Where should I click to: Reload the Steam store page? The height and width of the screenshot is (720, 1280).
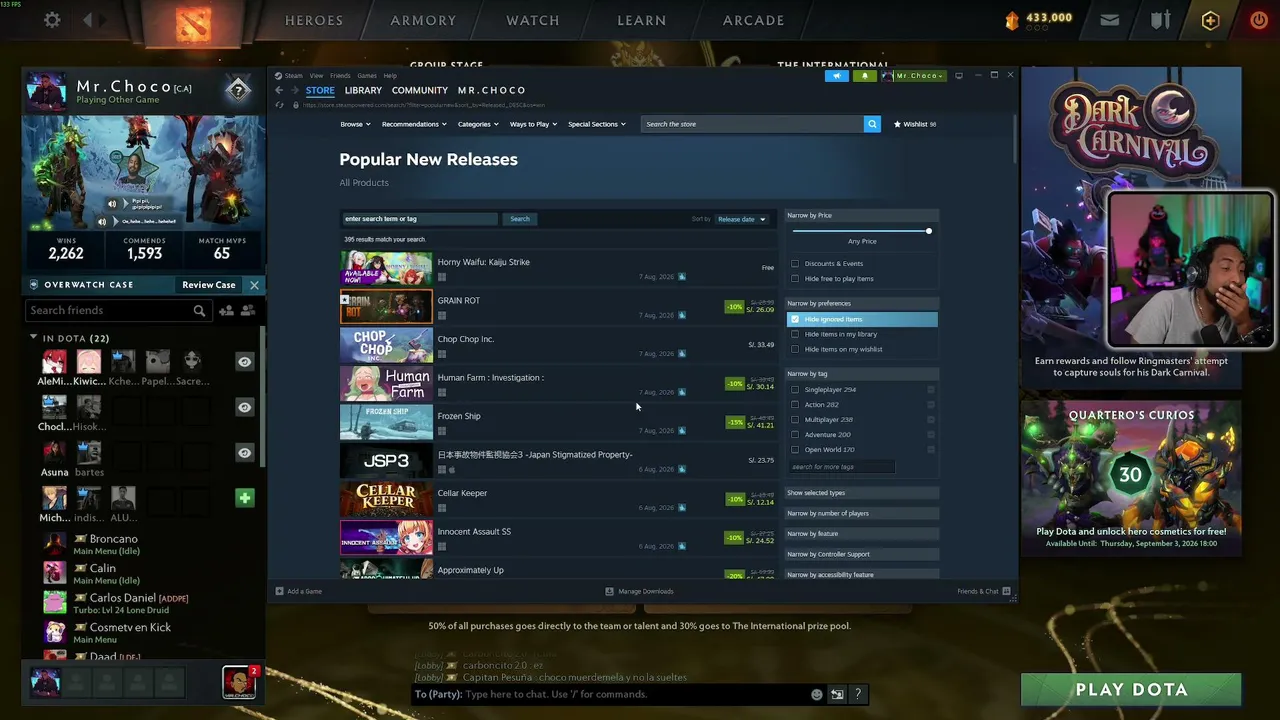pyautogui.click(x=280, y=105)
